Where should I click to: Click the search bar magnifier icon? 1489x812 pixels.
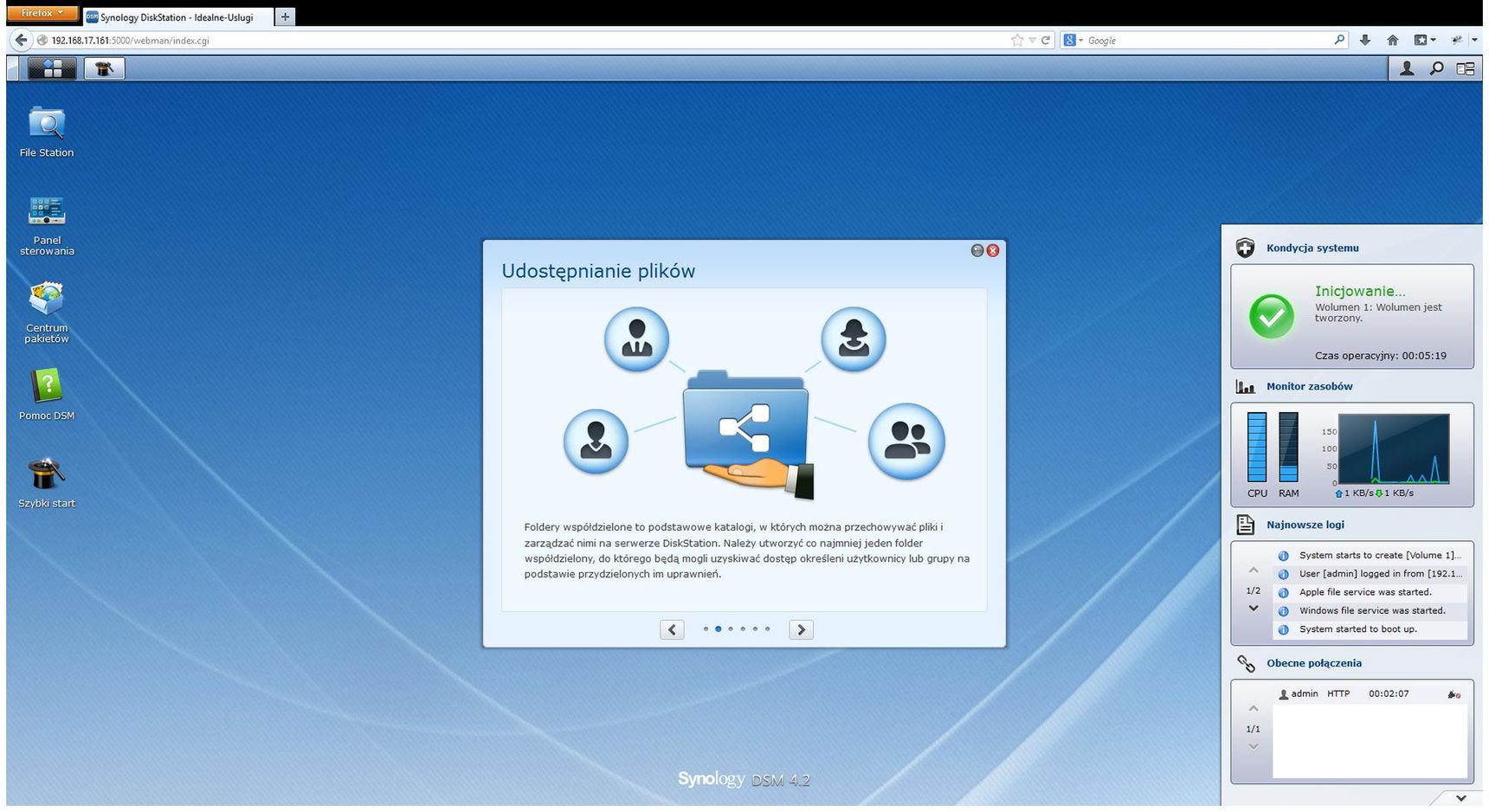tap(1340, 40)
